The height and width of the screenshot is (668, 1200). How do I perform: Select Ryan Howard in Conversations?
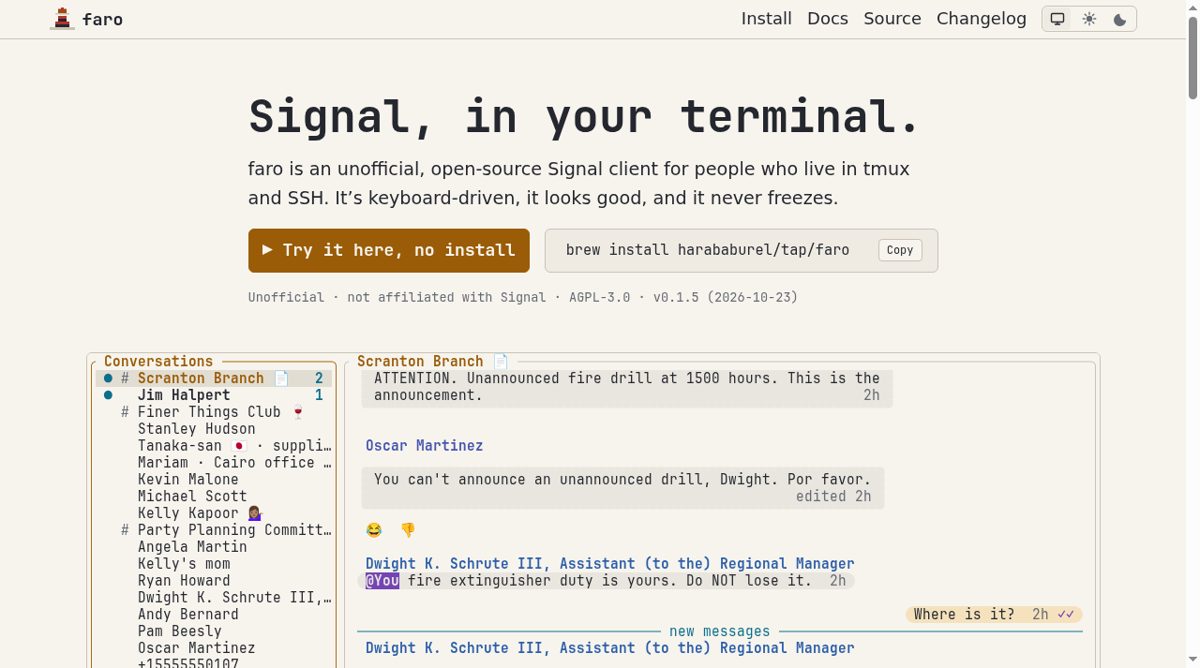tap(216, 581)
